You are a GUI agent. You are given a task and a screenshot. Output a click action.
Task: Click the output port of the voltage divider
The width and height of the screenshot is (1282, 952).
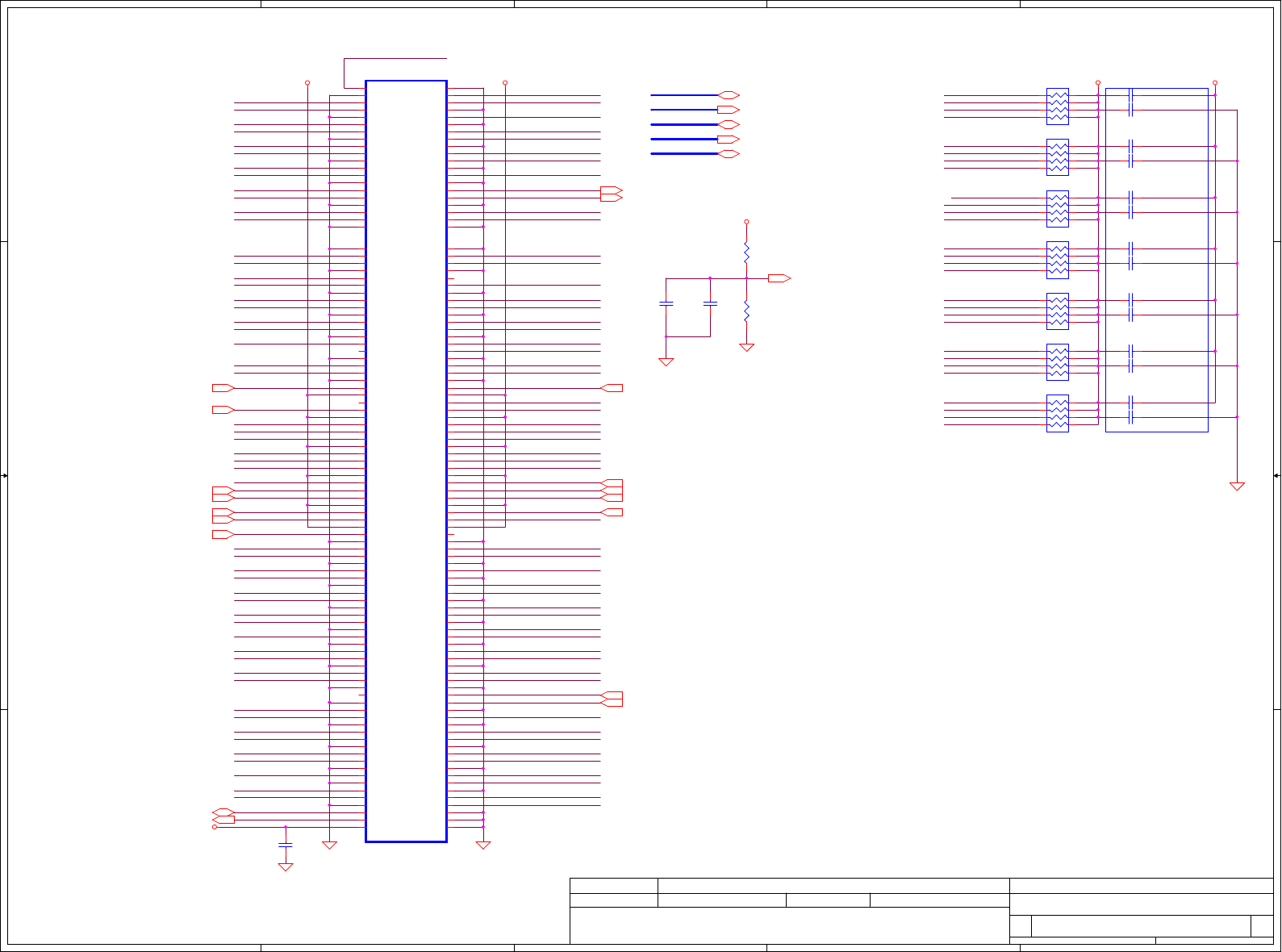click(x=779, y=278)
